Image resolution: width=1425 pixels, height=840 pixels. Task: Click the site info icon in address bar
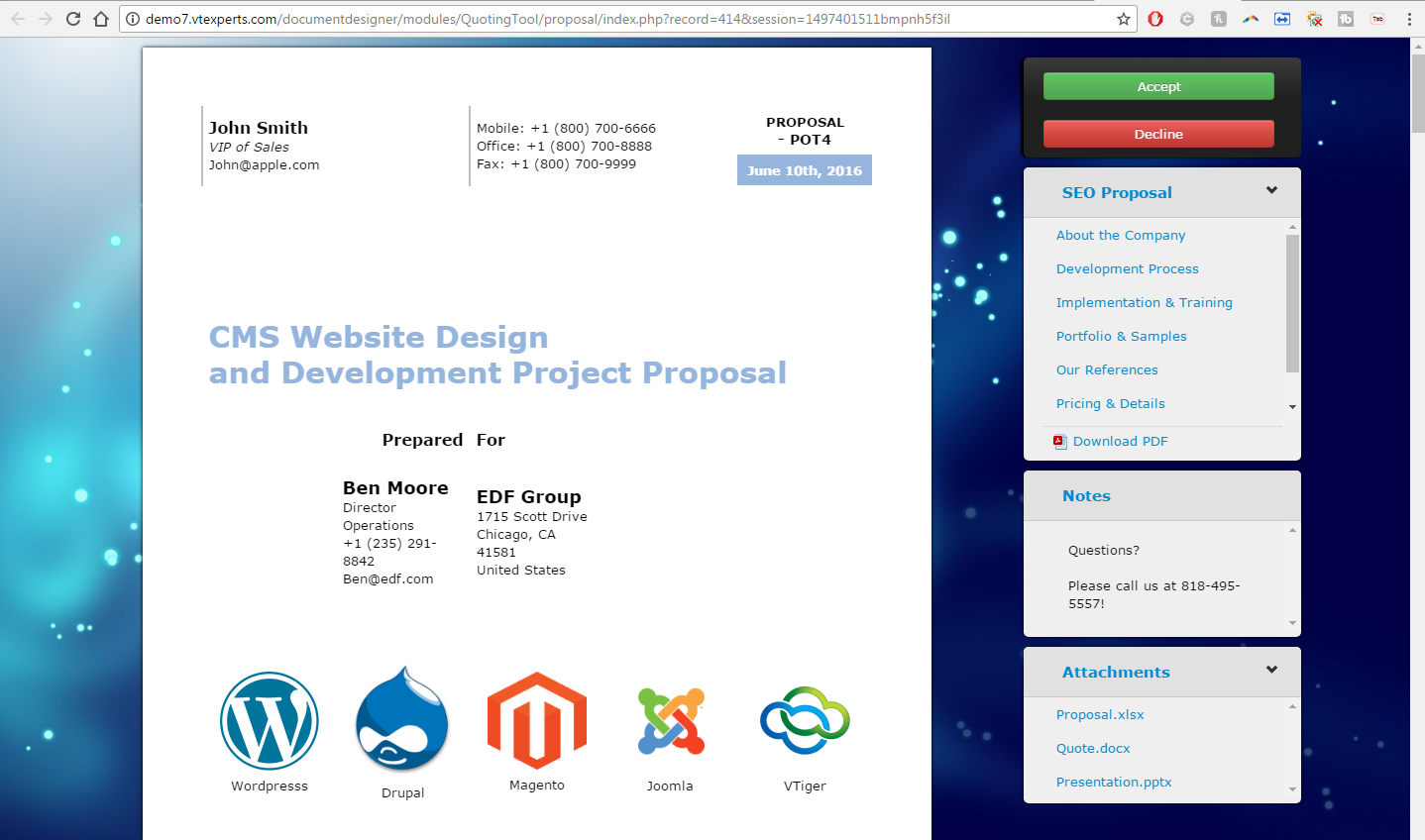133,19
